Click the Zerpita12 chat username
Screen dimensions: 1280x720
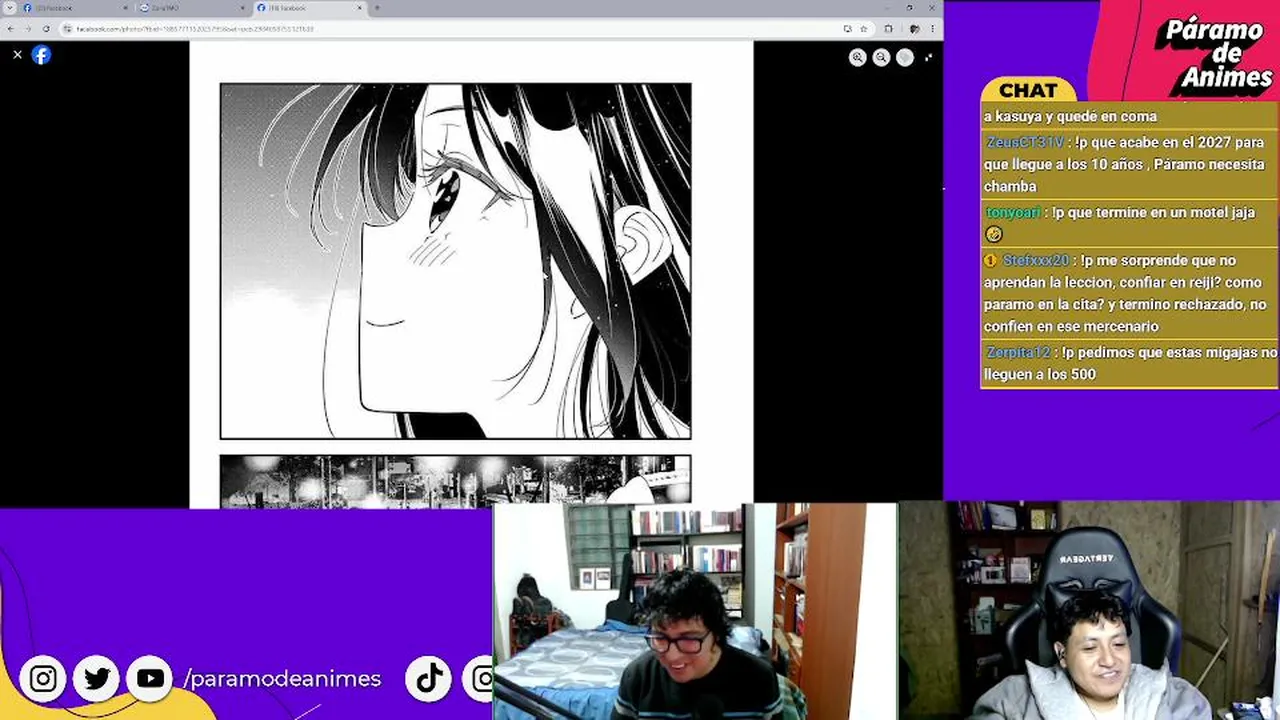(x=1018, y=352)
